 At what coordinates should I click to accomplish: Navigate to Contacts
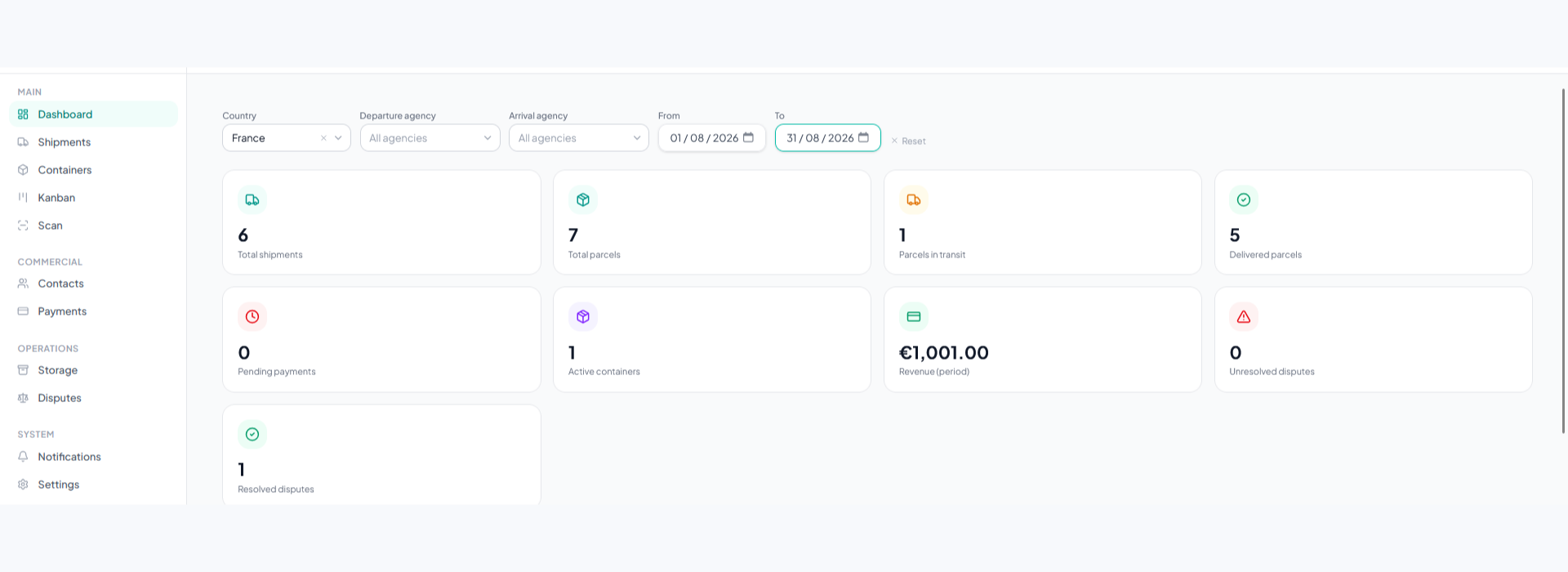coord(93,284)
